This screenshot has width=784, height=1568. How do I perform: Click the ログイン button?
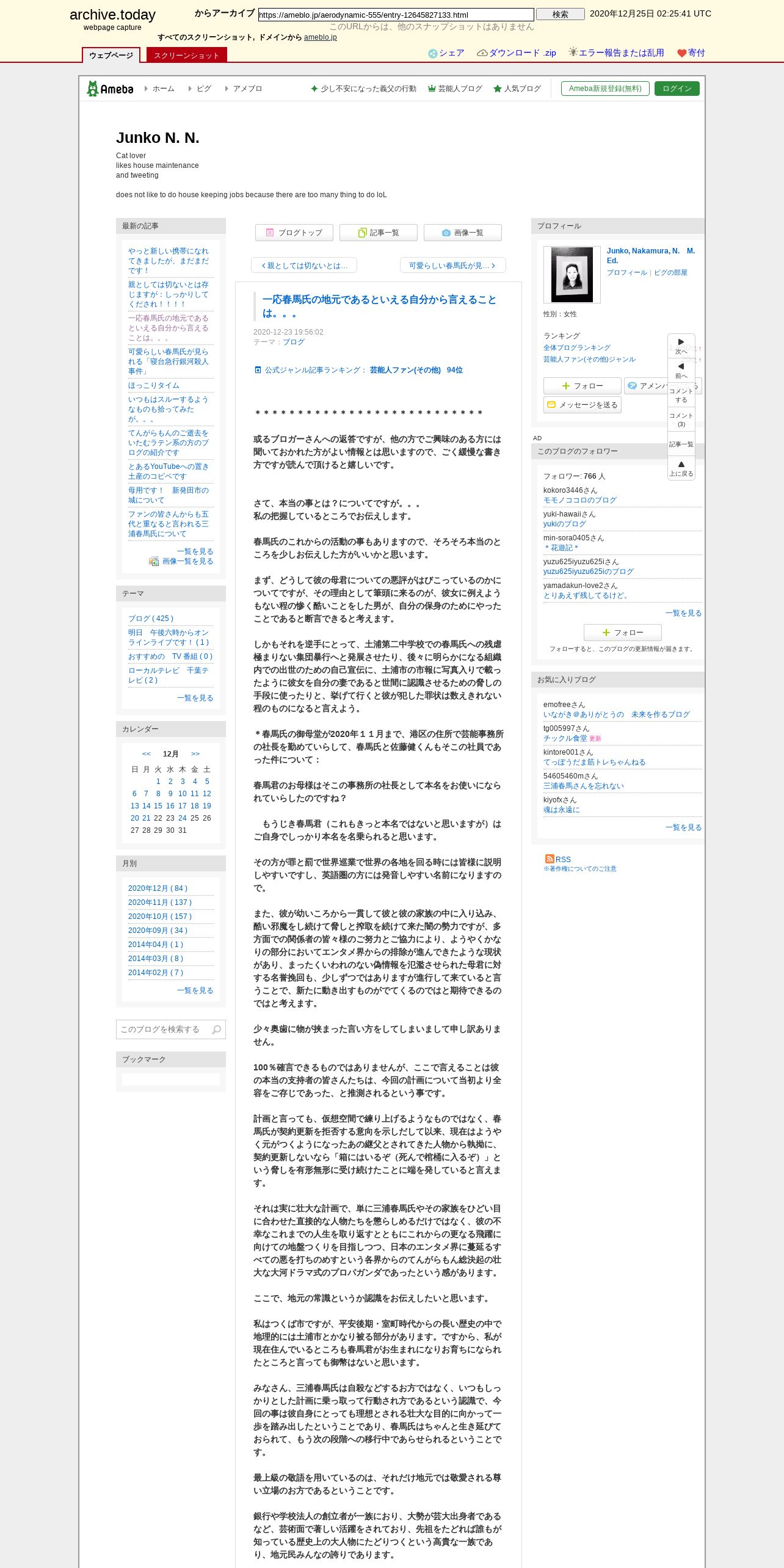[x=677, y=89]
